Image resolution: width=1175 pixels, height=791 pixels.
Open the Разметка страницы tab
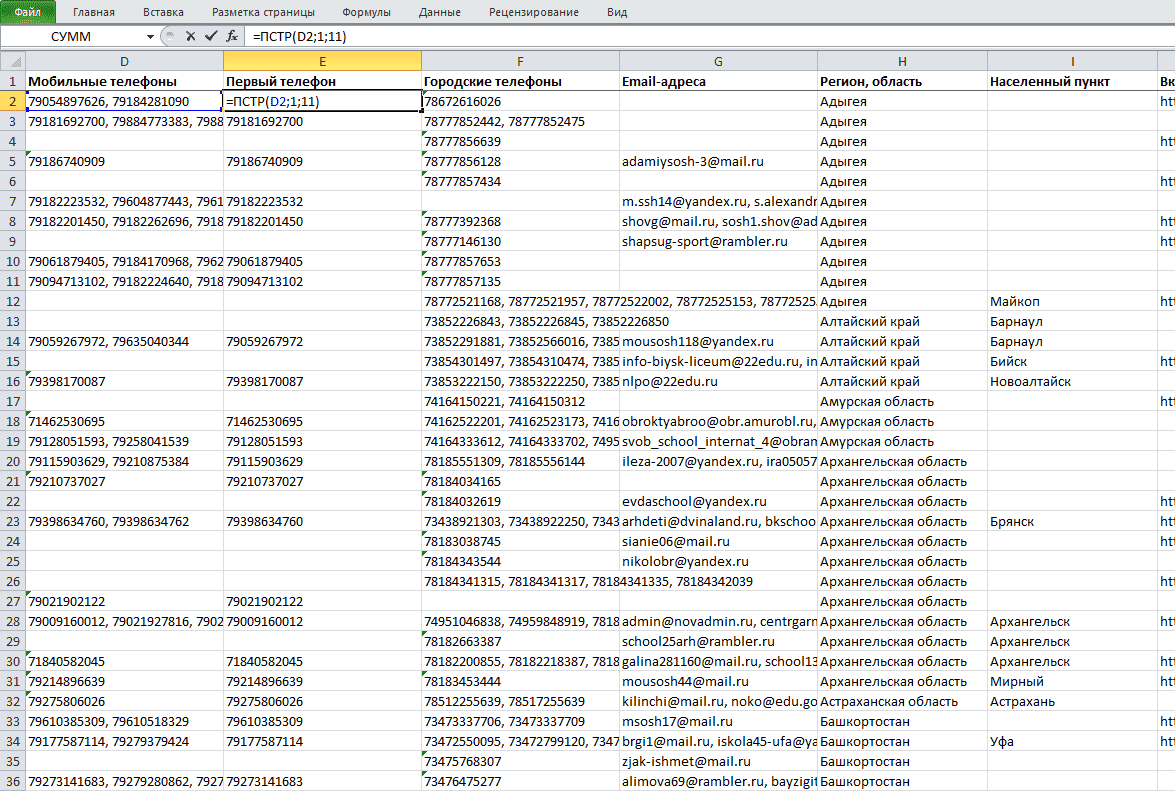(x=263, y=12)
